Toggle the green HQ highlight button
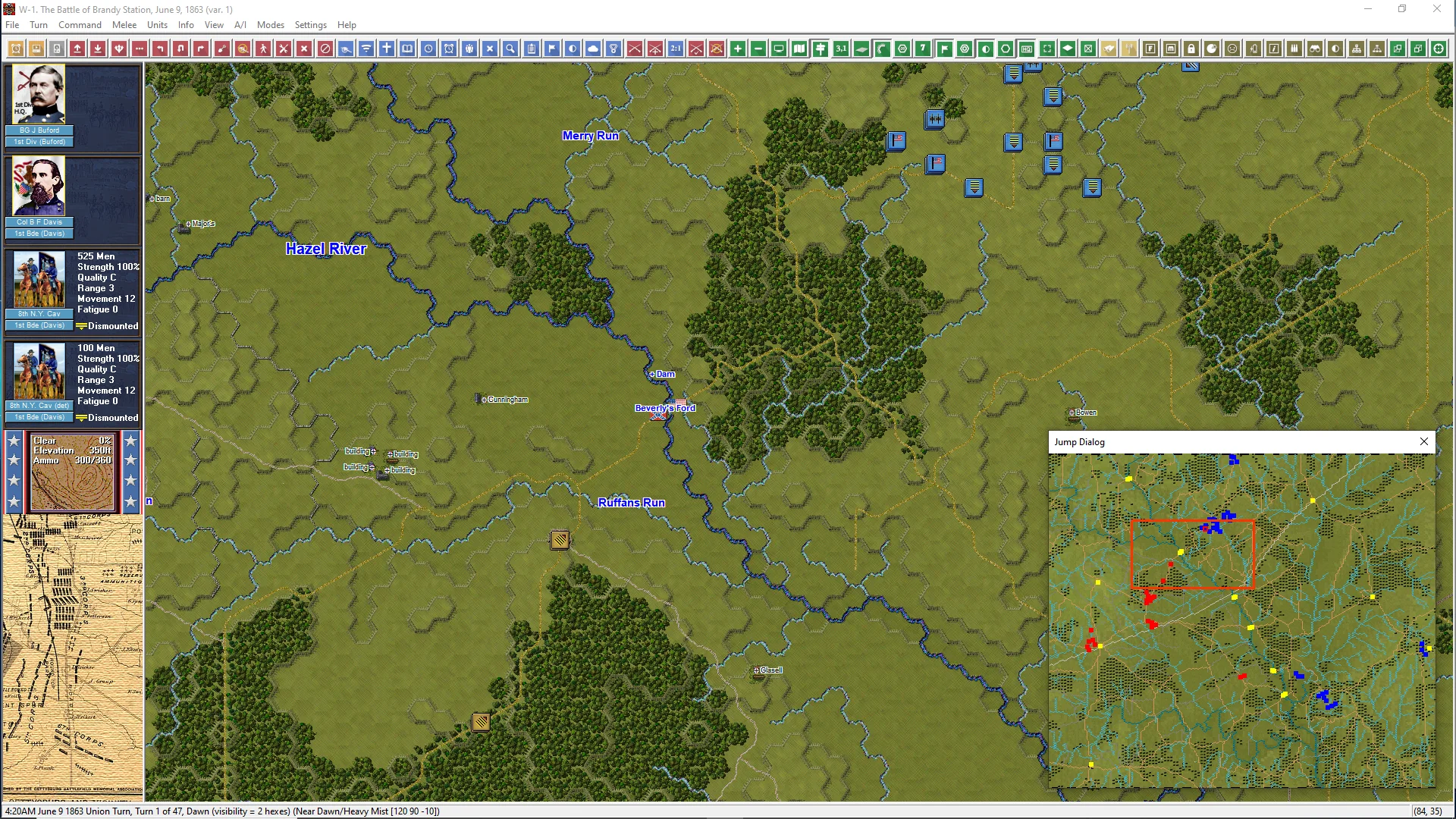The height and width of the screenshot is (819, 1456). (x=1026, y=49)
